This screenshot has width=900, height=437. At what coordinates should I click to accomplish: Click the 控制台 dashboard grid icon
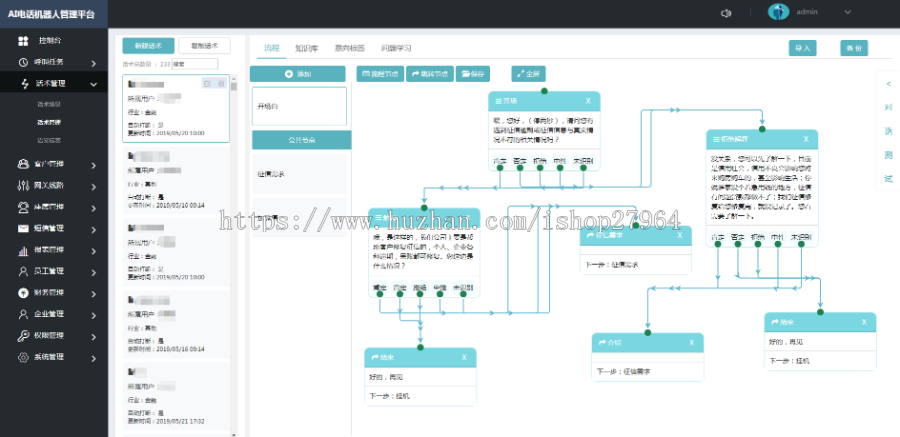[x=23, y=41]
